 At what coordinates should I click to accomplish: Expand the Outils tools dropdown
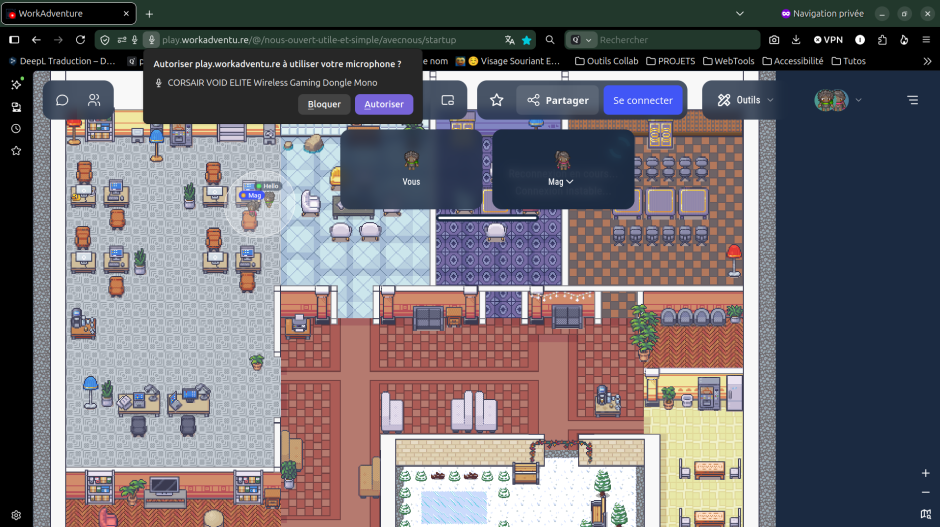coord(745,100)
